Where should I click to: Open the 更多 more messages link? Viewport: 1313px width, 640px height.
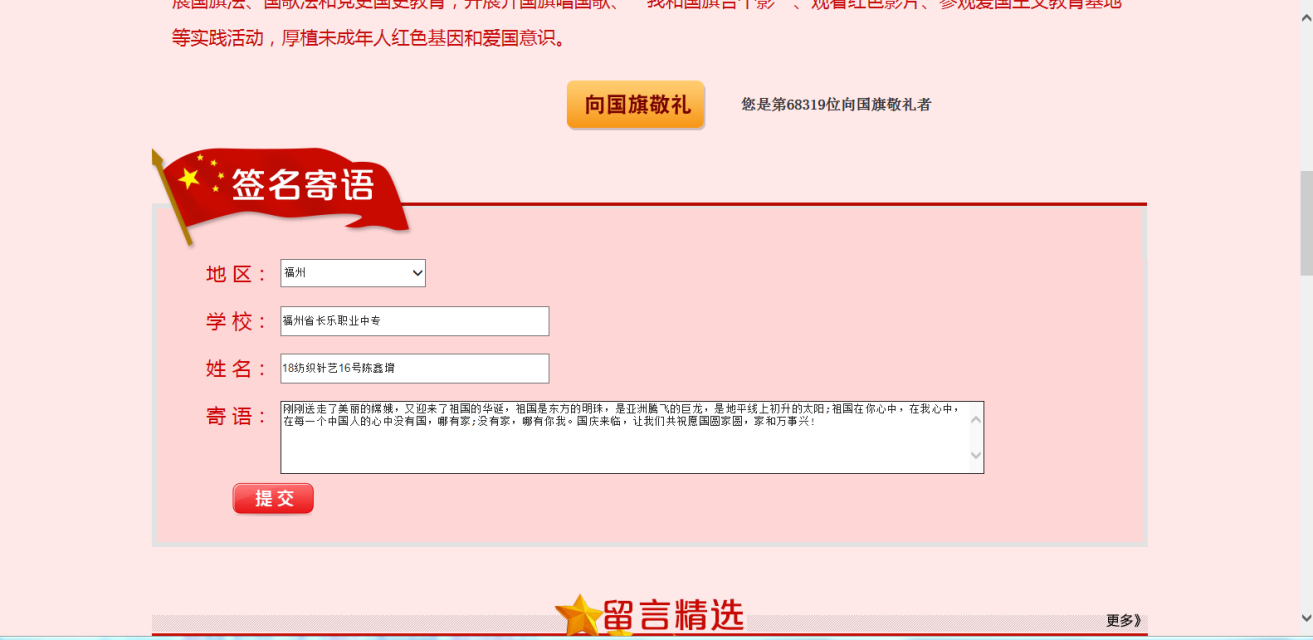[1123, 620]
